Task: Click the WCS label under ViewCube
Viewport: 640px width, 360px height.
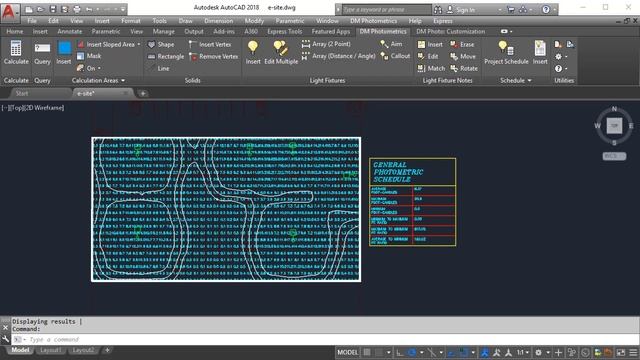Action: coord(614,156)
